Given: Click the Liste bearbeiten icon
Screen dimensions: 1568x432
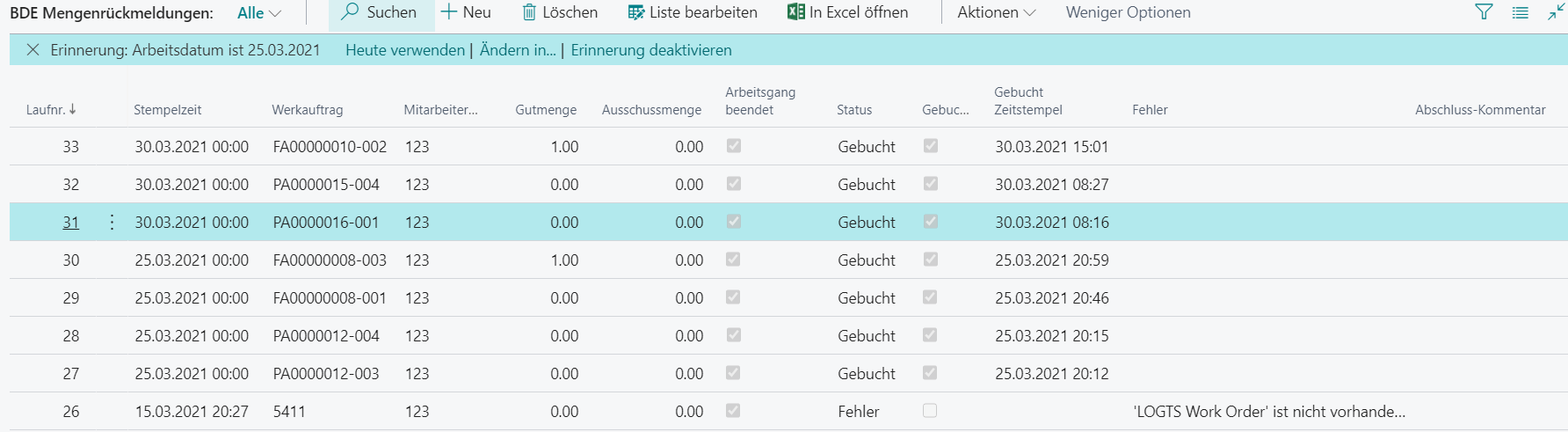Looking at the screenshot, I should click(636, 12).
